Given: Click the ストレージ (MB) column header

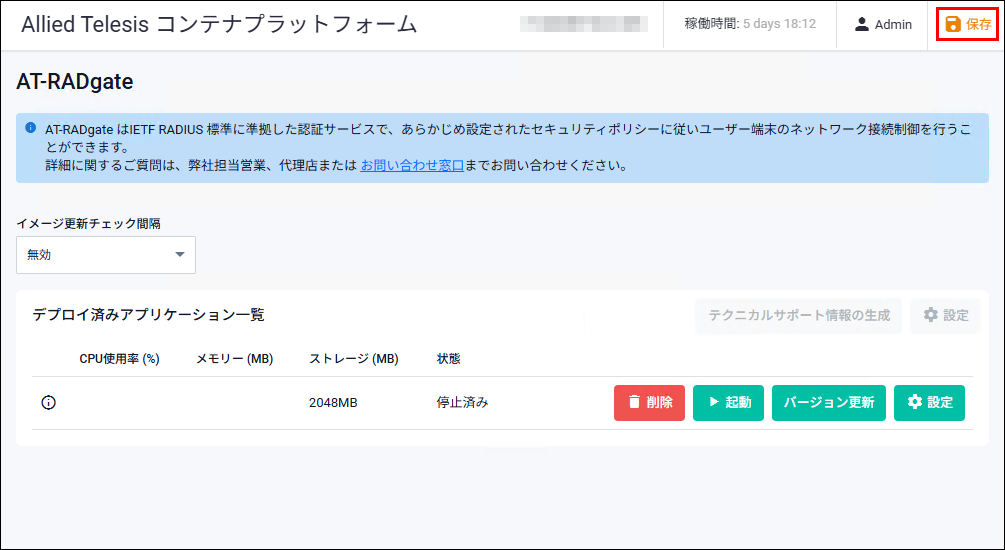Looking at the screenshot, I should 354,359.
